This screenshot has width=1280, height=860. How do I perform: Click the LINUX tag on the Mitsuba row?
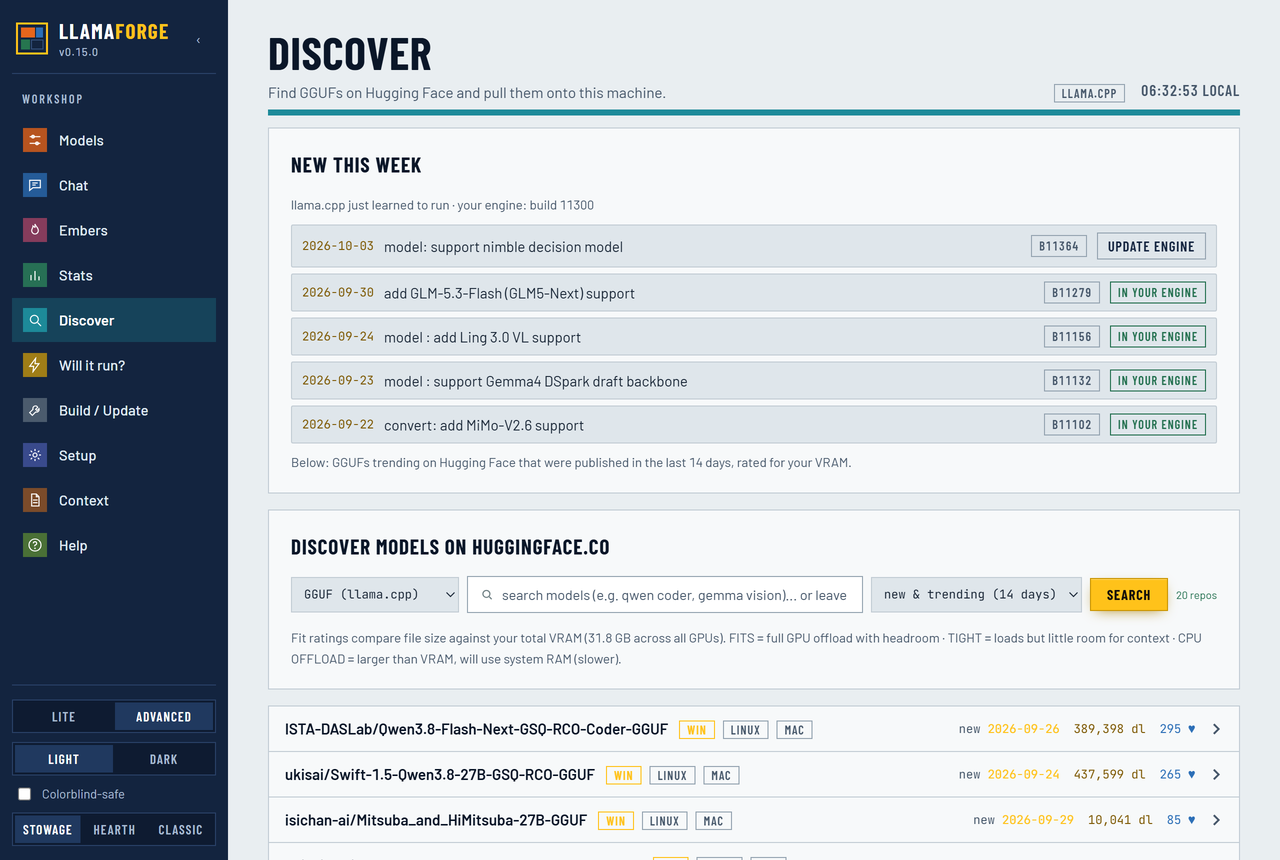click(664, 821)
